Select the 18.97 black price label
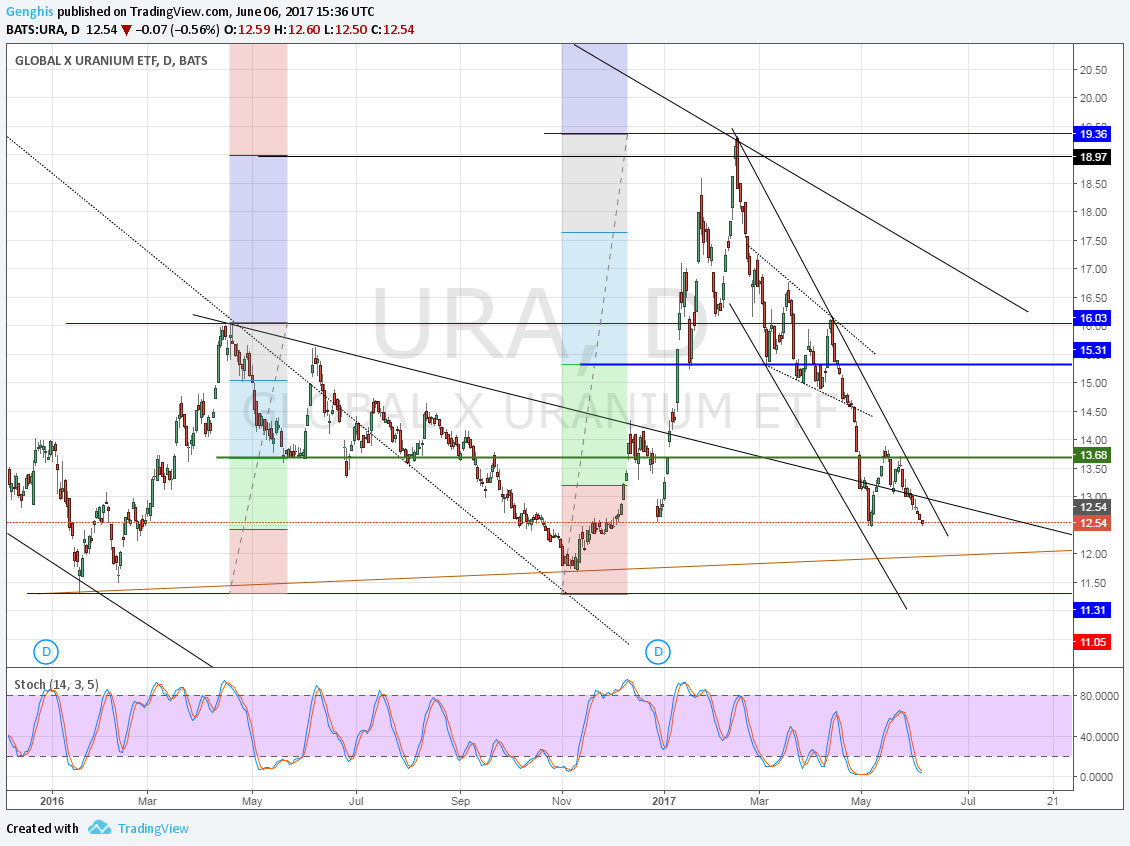The image size is (1130, 846). (1093, 157)
